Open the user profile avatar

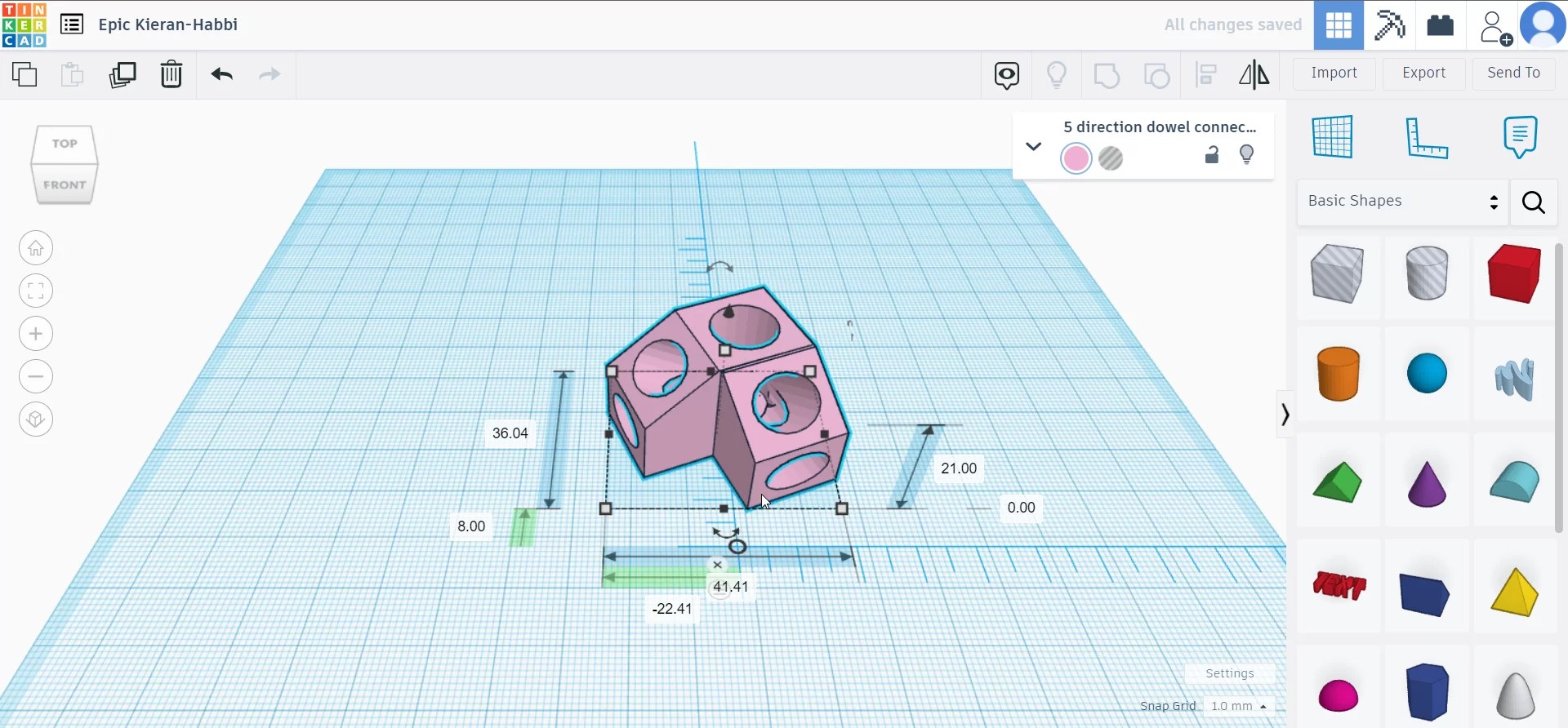click(1543, 24)
